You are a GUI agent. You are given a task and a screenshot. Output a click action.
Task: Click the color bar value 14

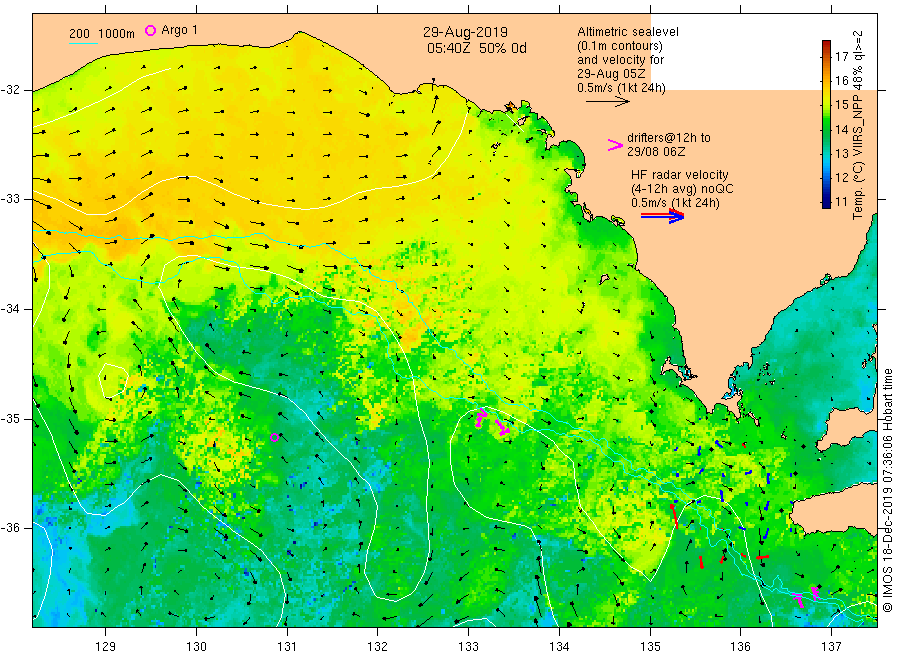pos(841,130)
